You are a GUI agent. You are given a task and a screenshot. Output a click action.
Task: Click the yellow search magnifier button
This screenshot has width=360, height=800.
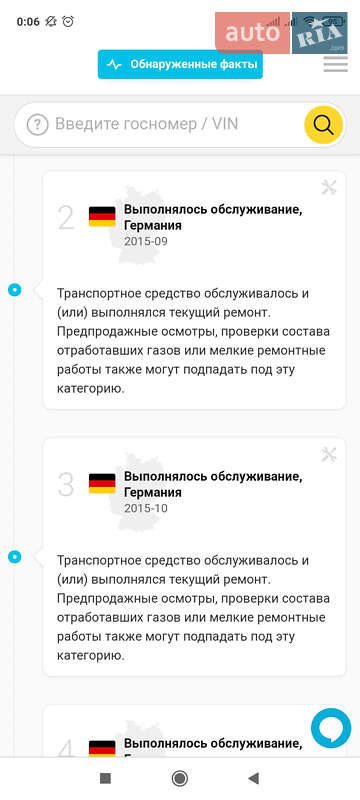tap(323, 124)
